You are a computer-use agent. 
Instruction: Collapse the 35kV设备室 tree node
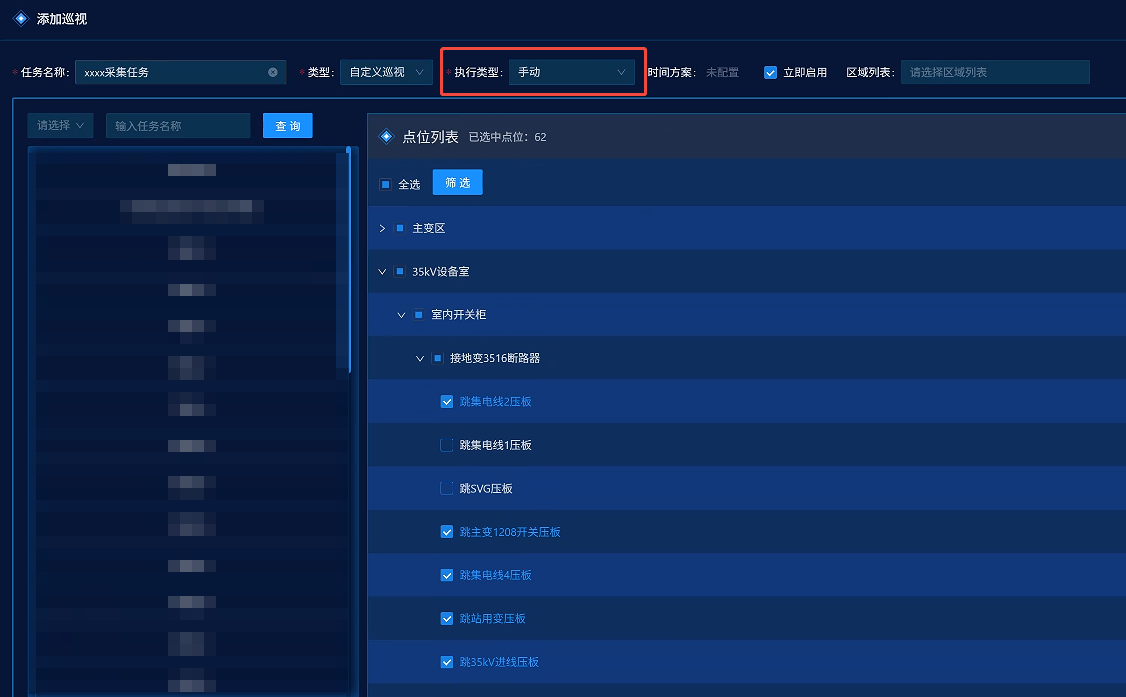pyautogui.click(x=382, y=271)
